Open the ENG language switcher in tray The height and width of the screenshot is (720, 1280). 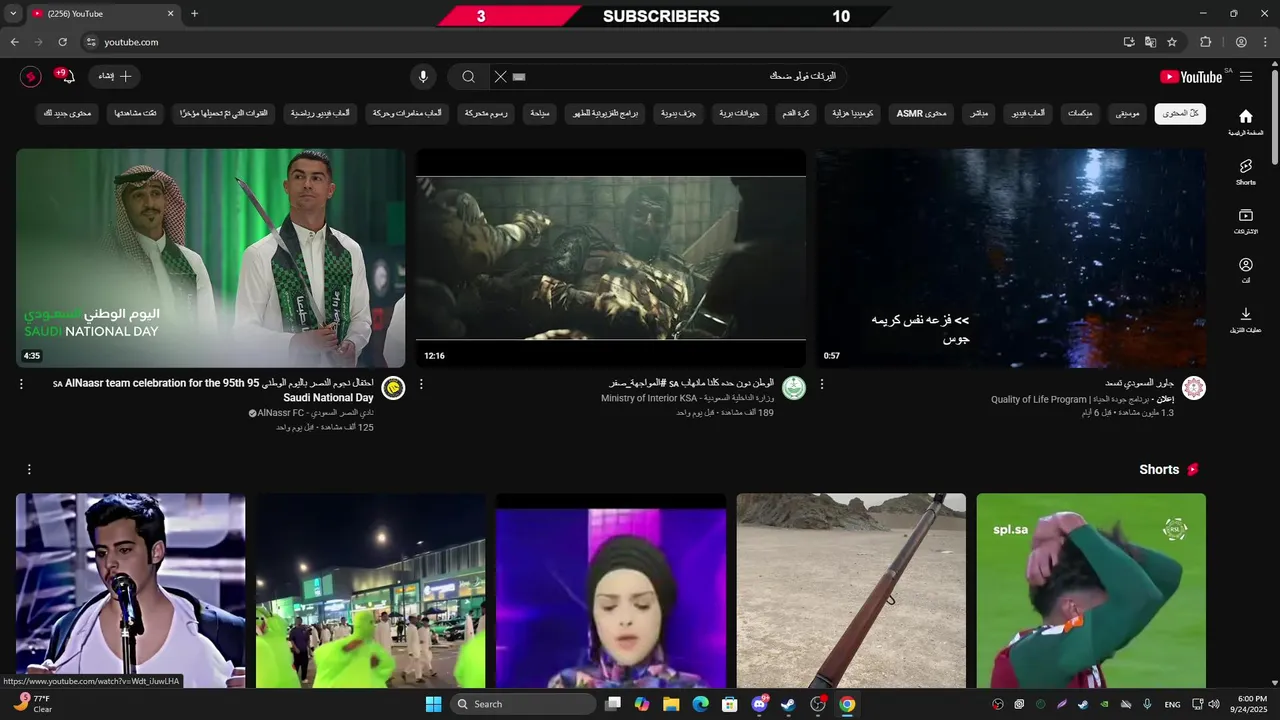[x=1172, y=704]
